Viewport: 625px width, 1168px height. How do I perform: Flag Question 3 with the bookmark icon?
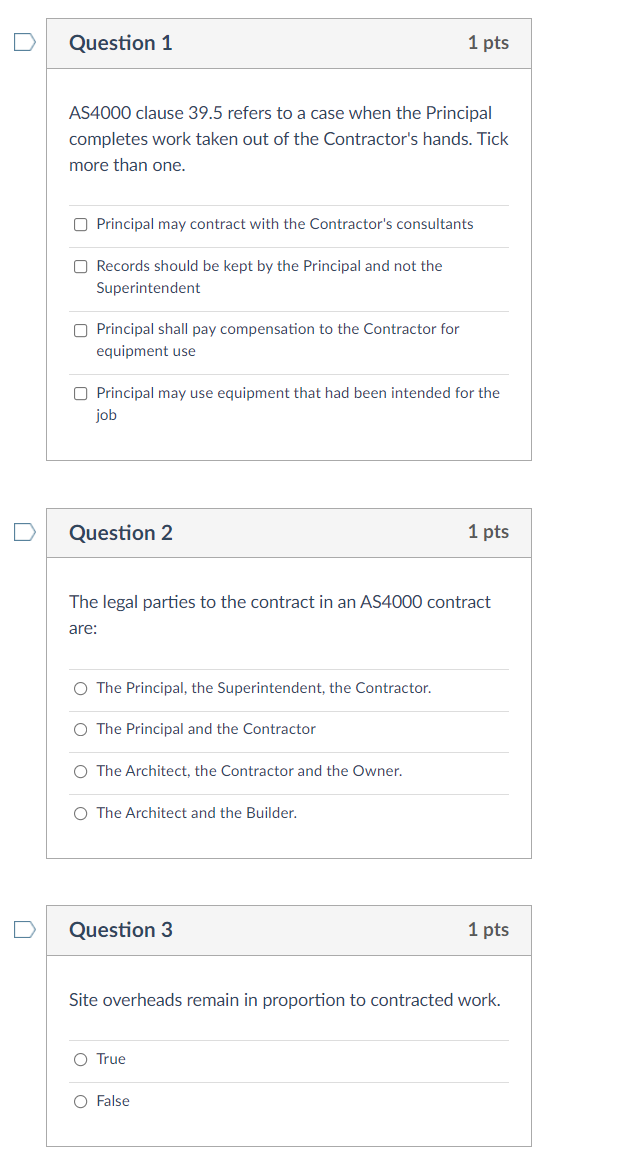coord(25,929)
